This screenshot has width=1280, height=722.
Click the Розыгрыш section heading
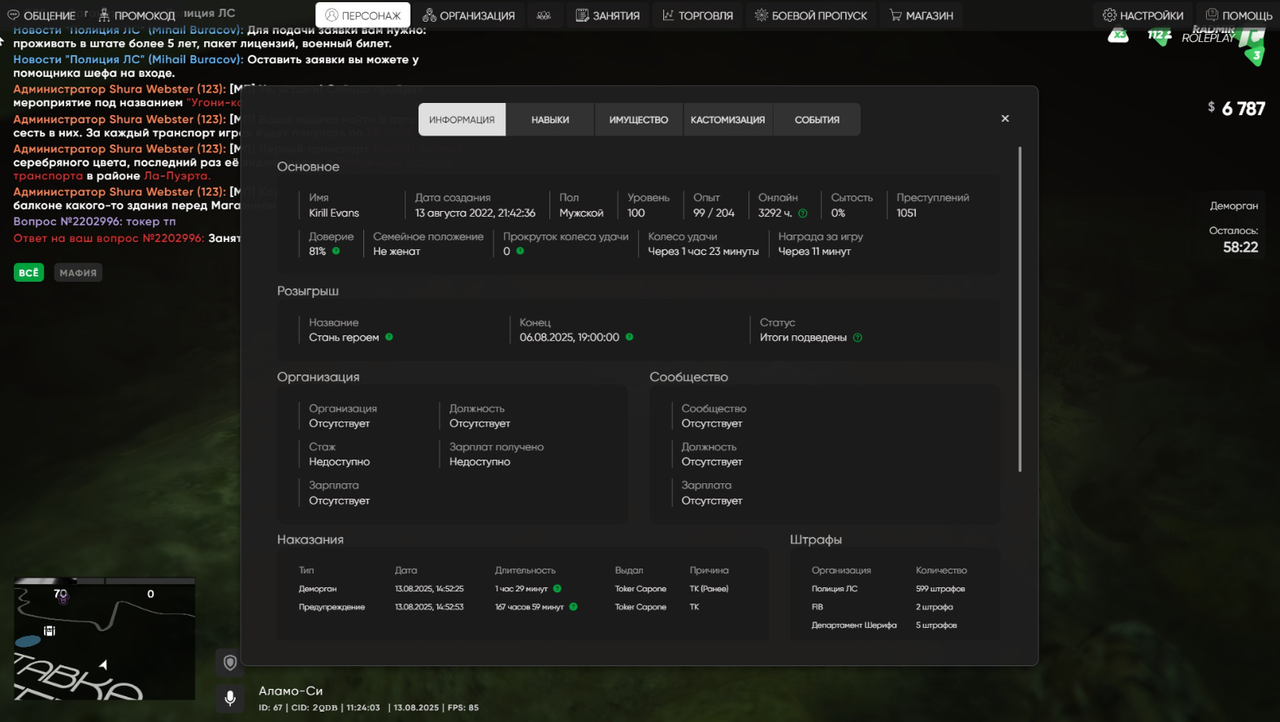308,291
